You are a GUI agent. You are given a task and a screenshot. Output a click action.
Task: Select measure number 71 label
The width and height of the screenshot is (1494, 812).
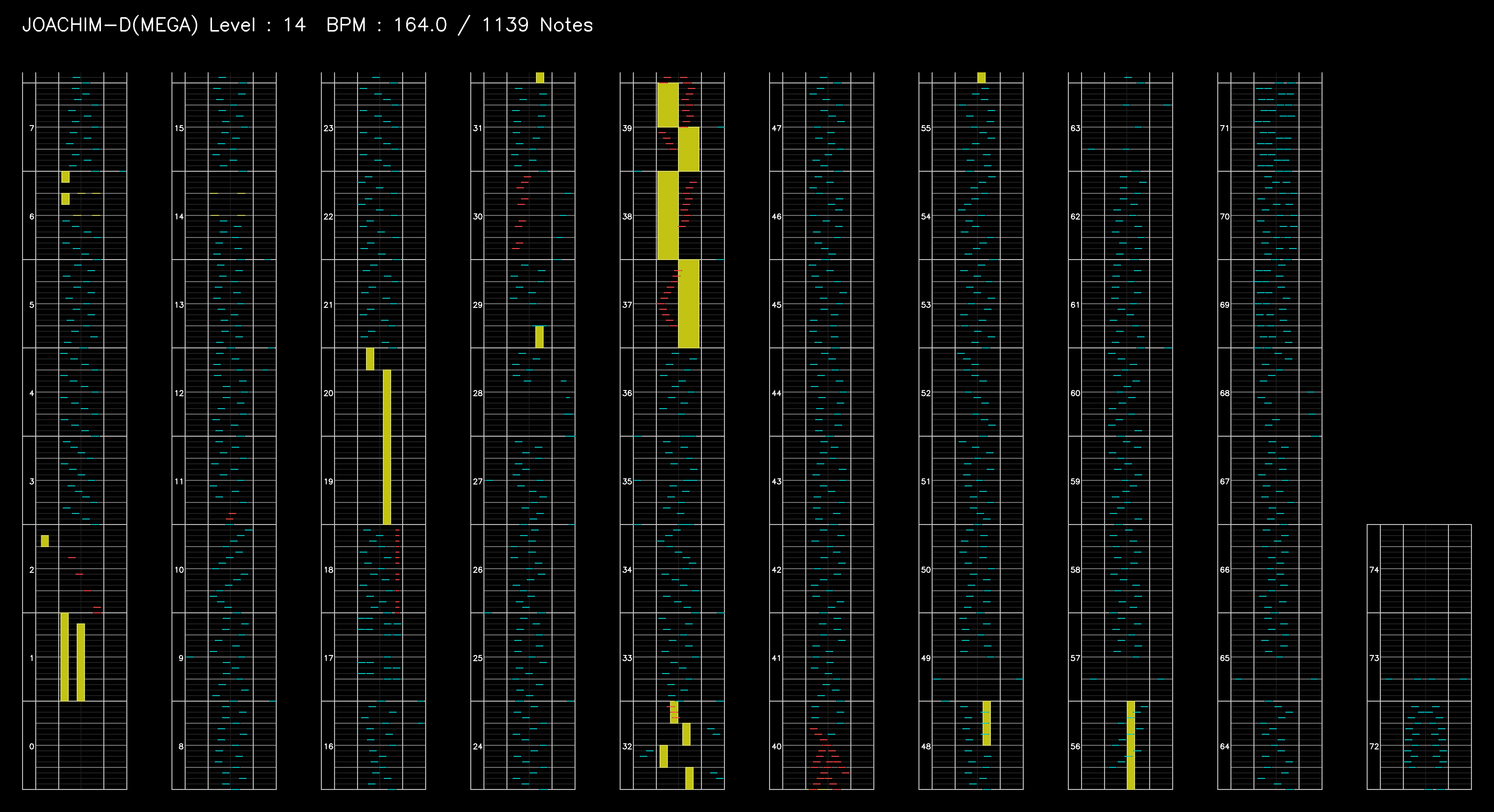(1224, 128)
